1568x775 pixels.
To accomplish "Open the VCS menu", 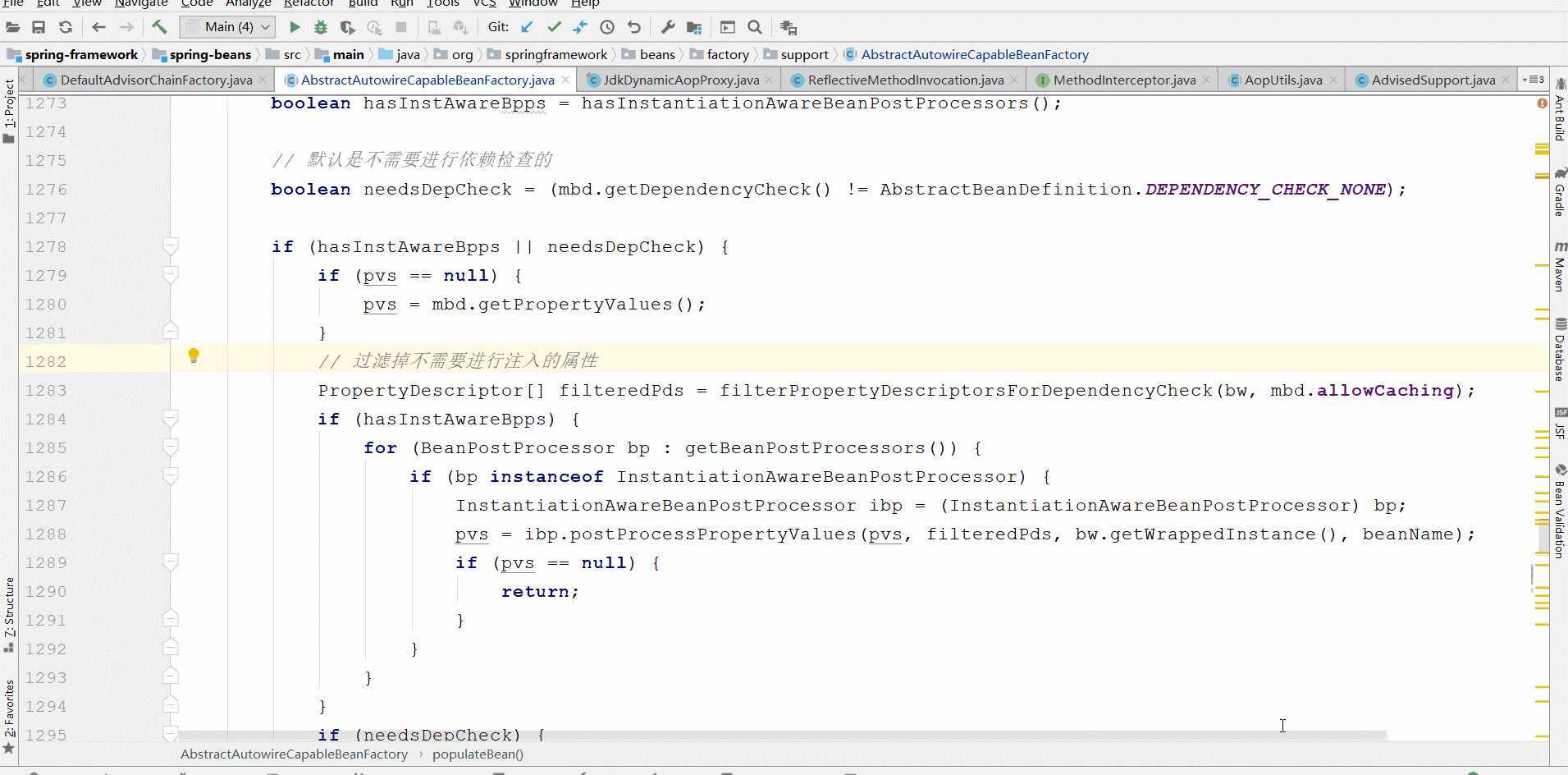I will [x=484, y=3].
